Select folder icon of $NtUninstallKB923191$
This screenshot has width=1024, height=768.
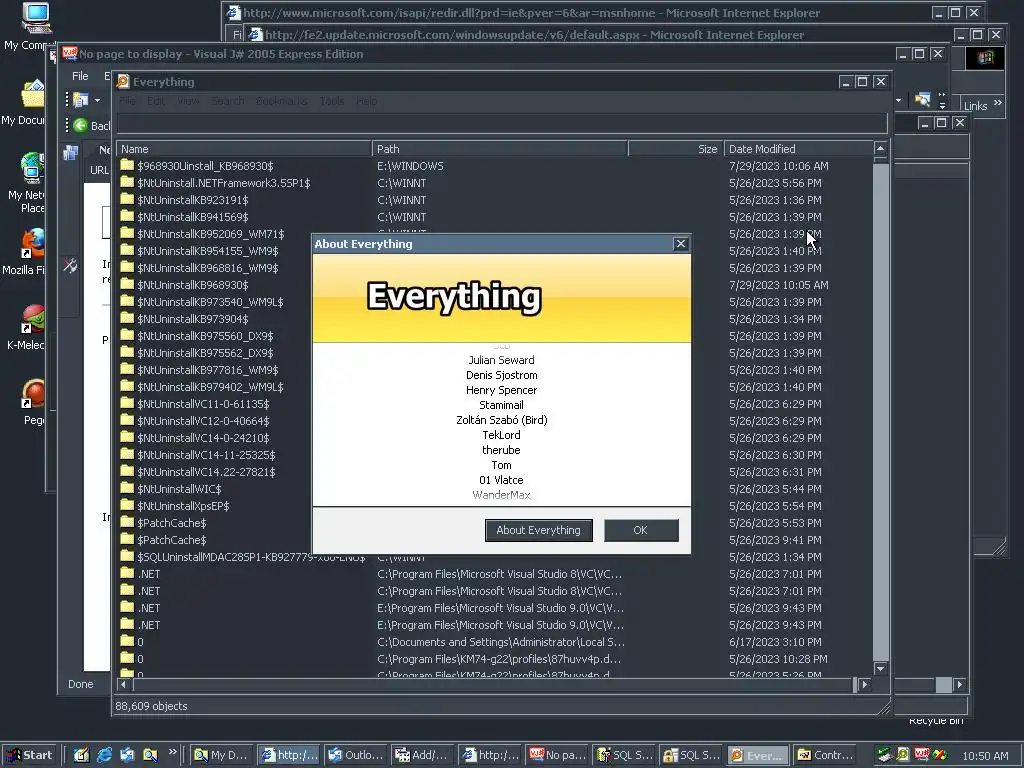pos(127,199)
